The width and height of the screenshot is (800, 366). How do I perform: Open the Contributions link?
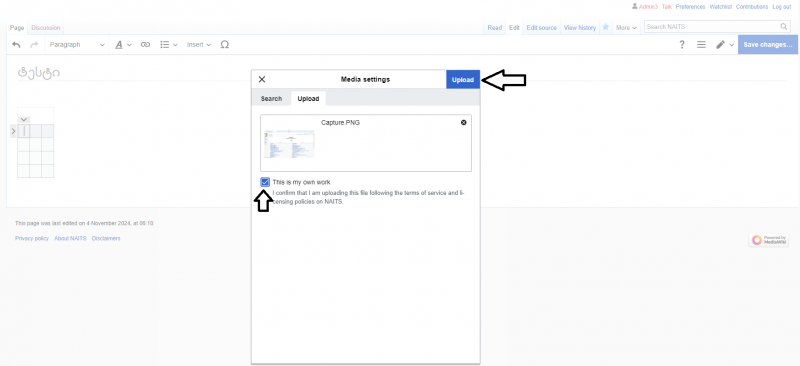(x=752, y=7)
